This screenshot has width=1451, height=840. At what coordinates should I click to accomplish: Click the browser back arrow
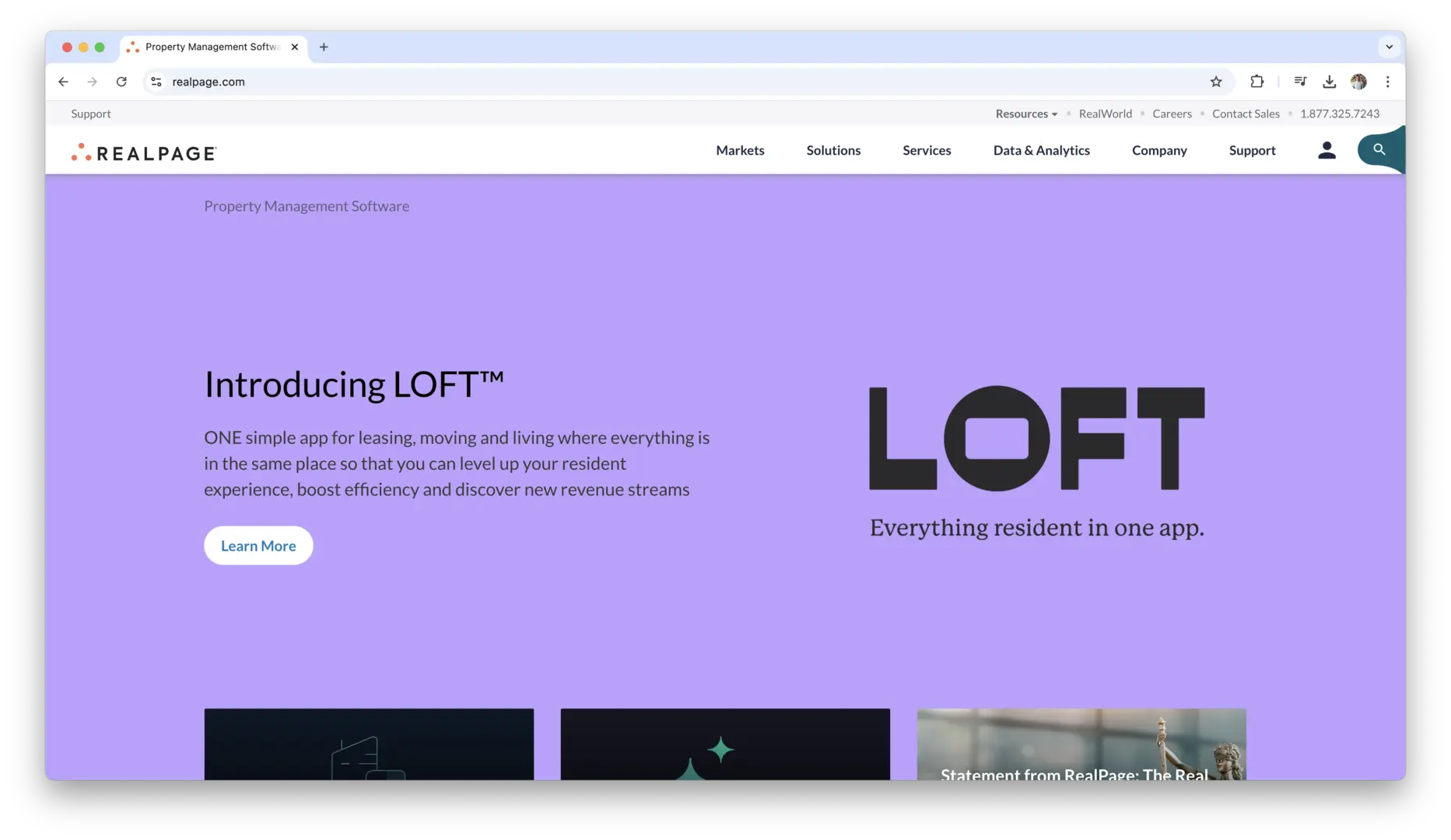pyautogui.click(x=63, y=82)
